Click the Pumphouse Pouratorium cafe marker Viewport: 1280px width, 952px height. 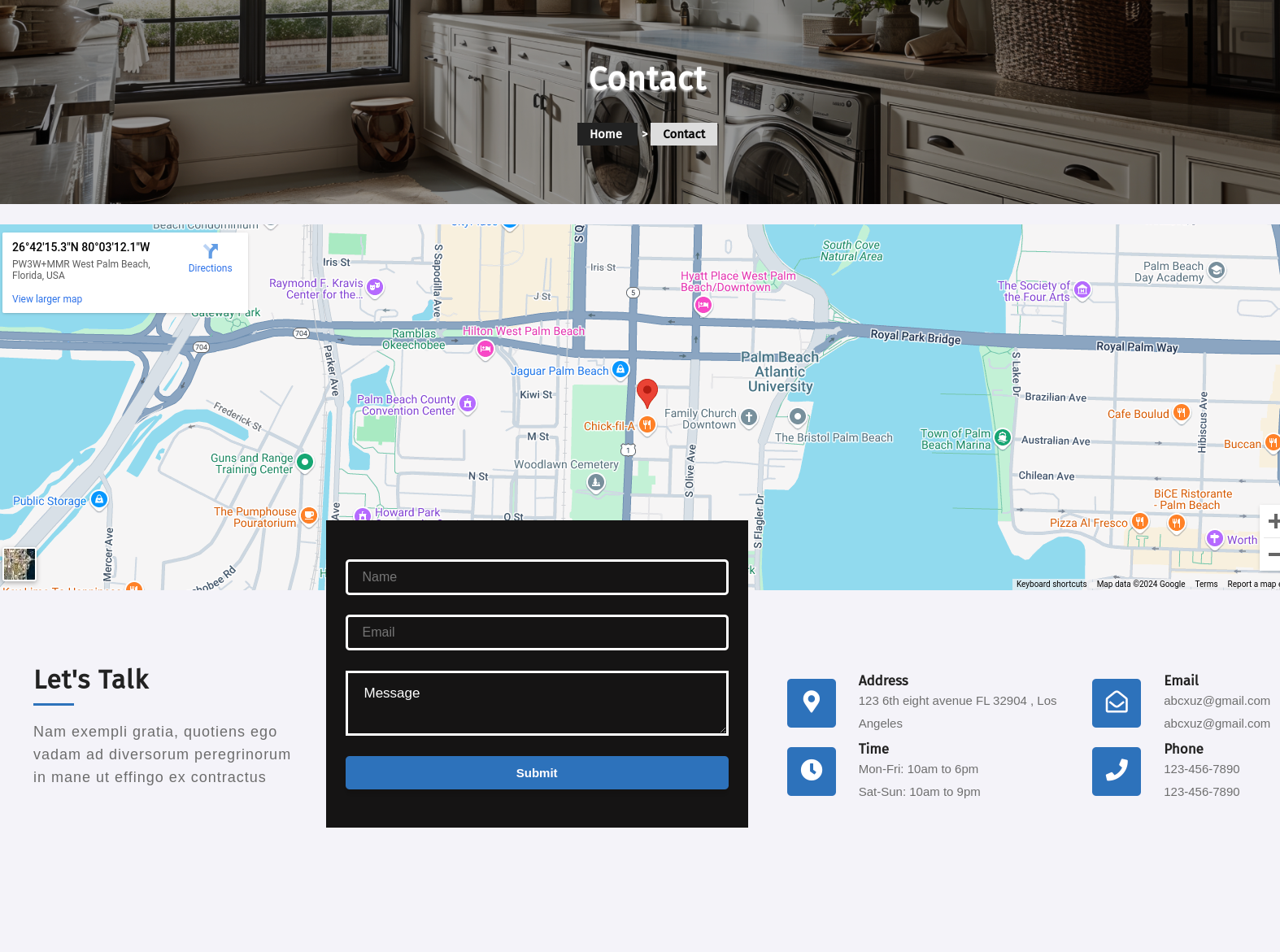click(309, 515)
